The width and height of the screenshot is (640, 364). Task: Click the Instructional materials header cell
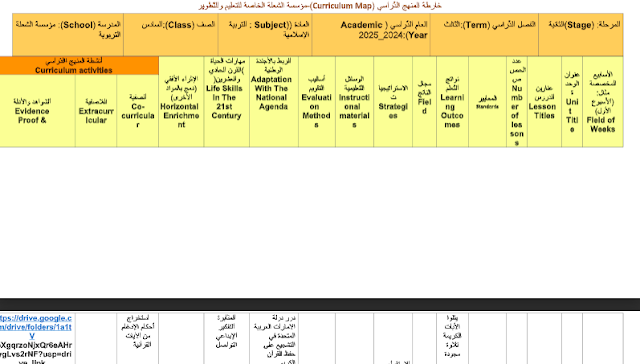[x=354, y=102]
